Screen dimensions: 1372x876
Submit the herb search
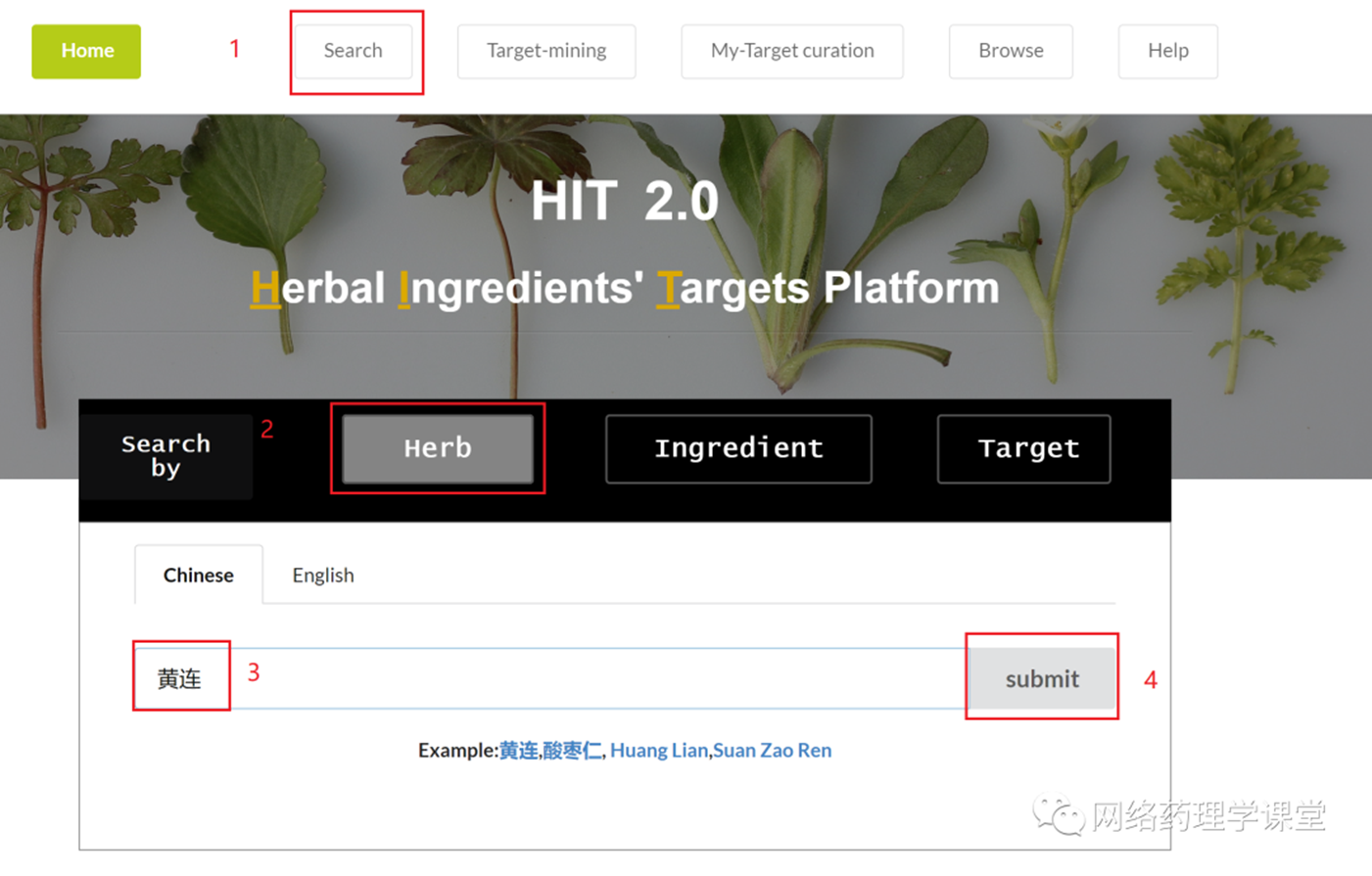point(1042,678)
